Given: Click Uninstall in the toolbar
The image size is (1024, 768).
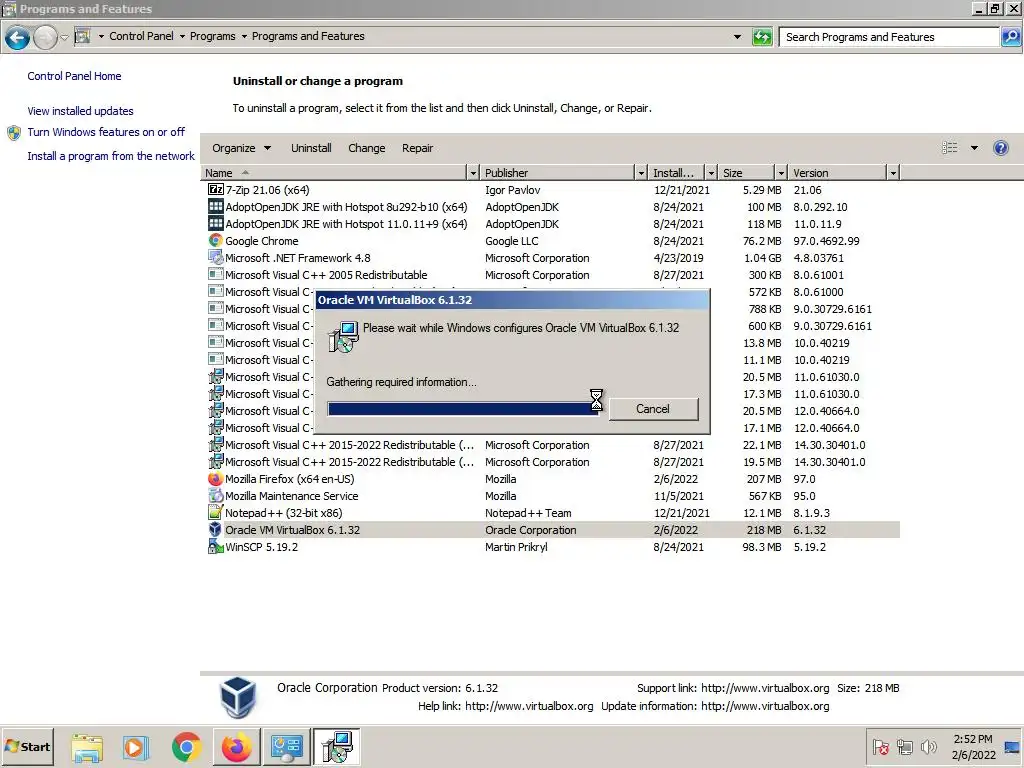Looking at the screenshot, I should coord(311,148).
